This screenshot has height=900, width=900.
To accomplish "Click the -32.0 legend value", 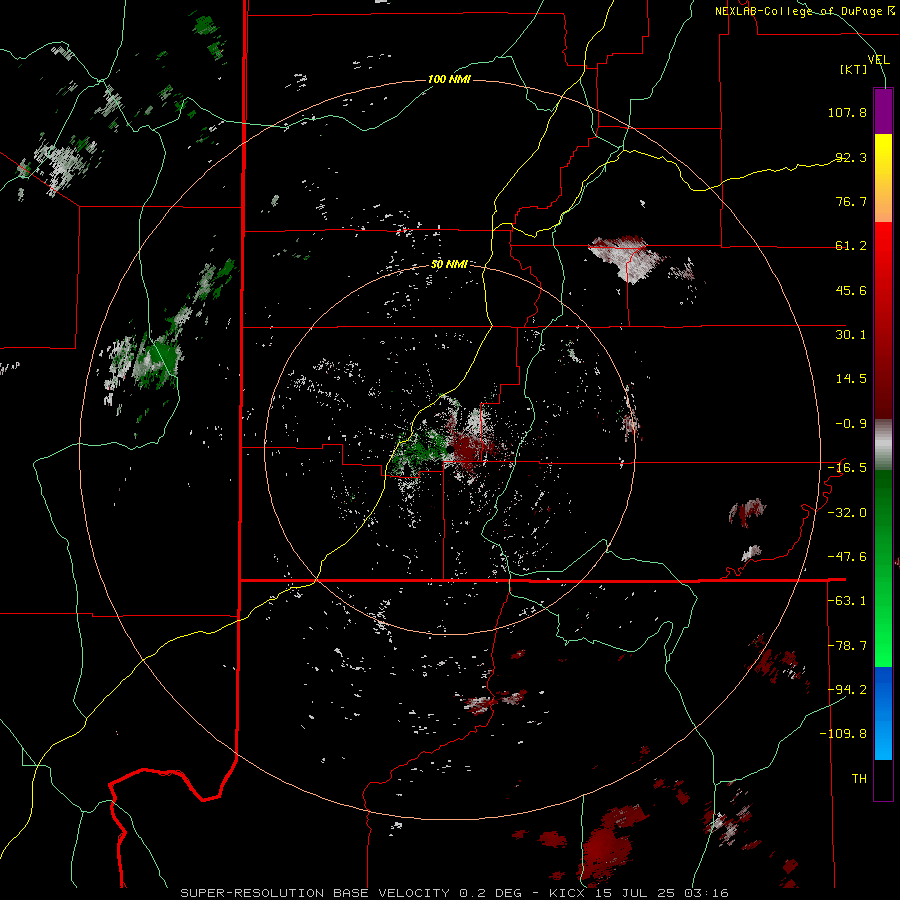I will point(847,513).
